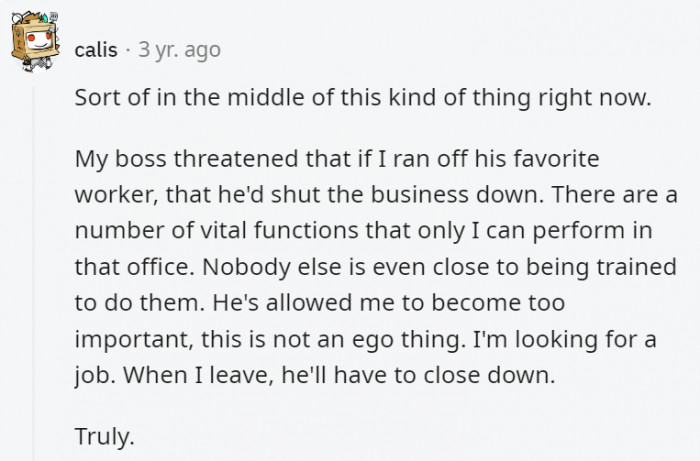Open the calis username profile link

(96, 49)
